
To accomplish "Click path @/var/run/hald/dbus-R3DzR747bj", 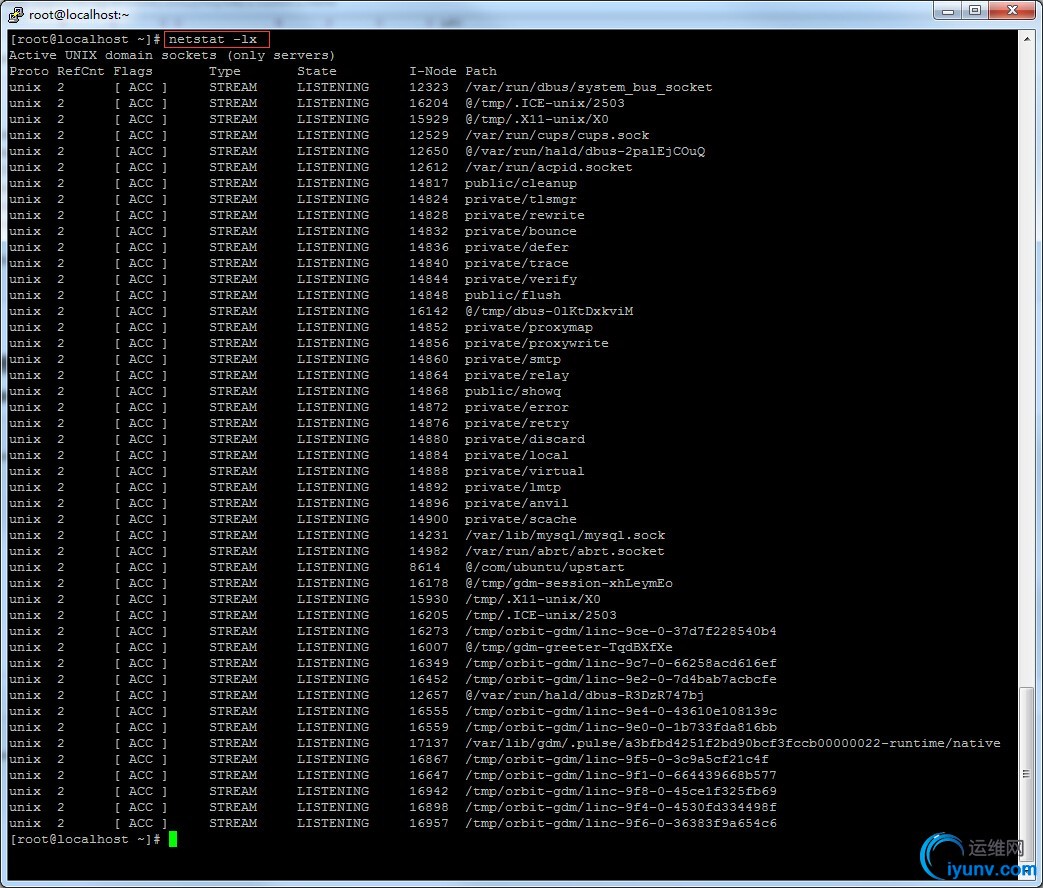I will [585, 695].
